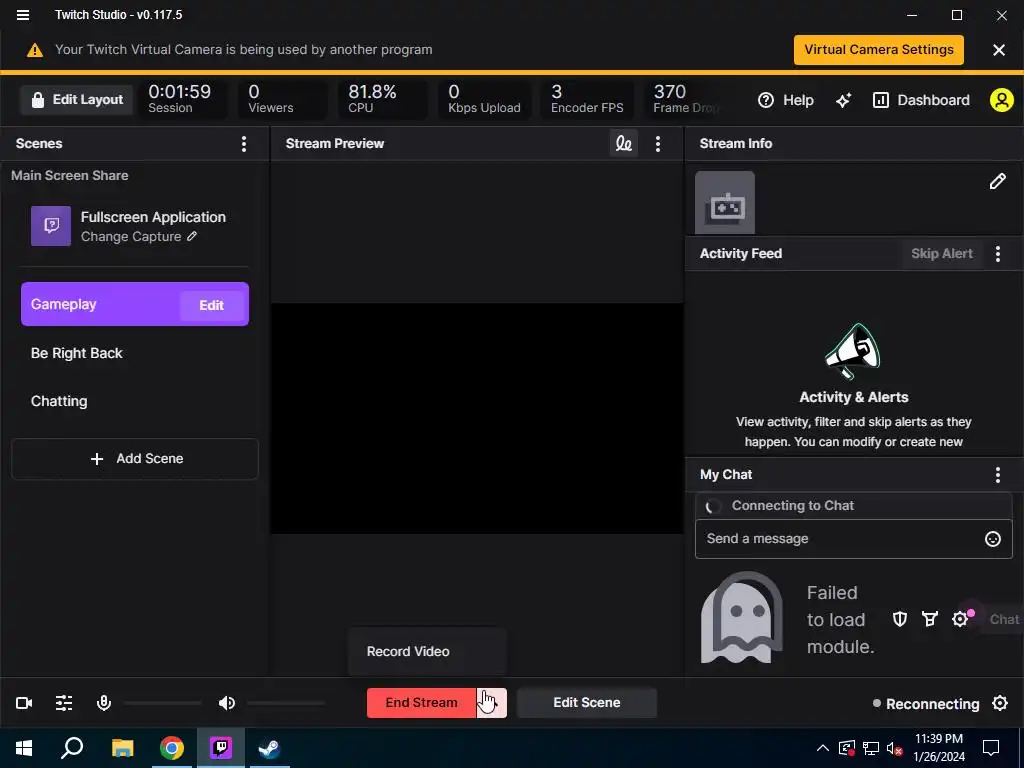Toggle the camera icon in bottom bar
The height and width of the screenshot is (768, 1024).
[24, 703]
